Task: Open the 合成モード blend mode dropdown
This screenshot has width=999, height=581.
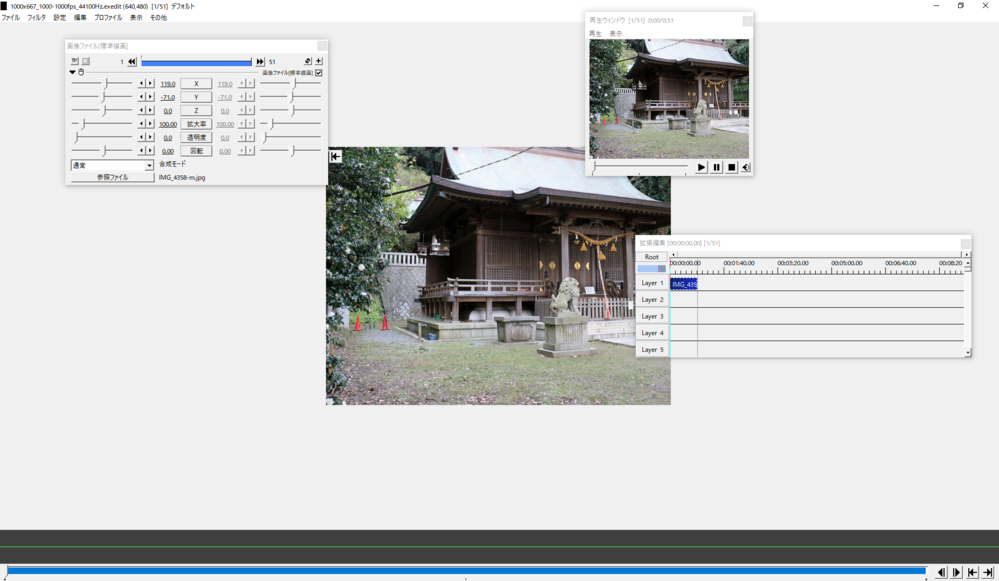Action: [112, 165]
